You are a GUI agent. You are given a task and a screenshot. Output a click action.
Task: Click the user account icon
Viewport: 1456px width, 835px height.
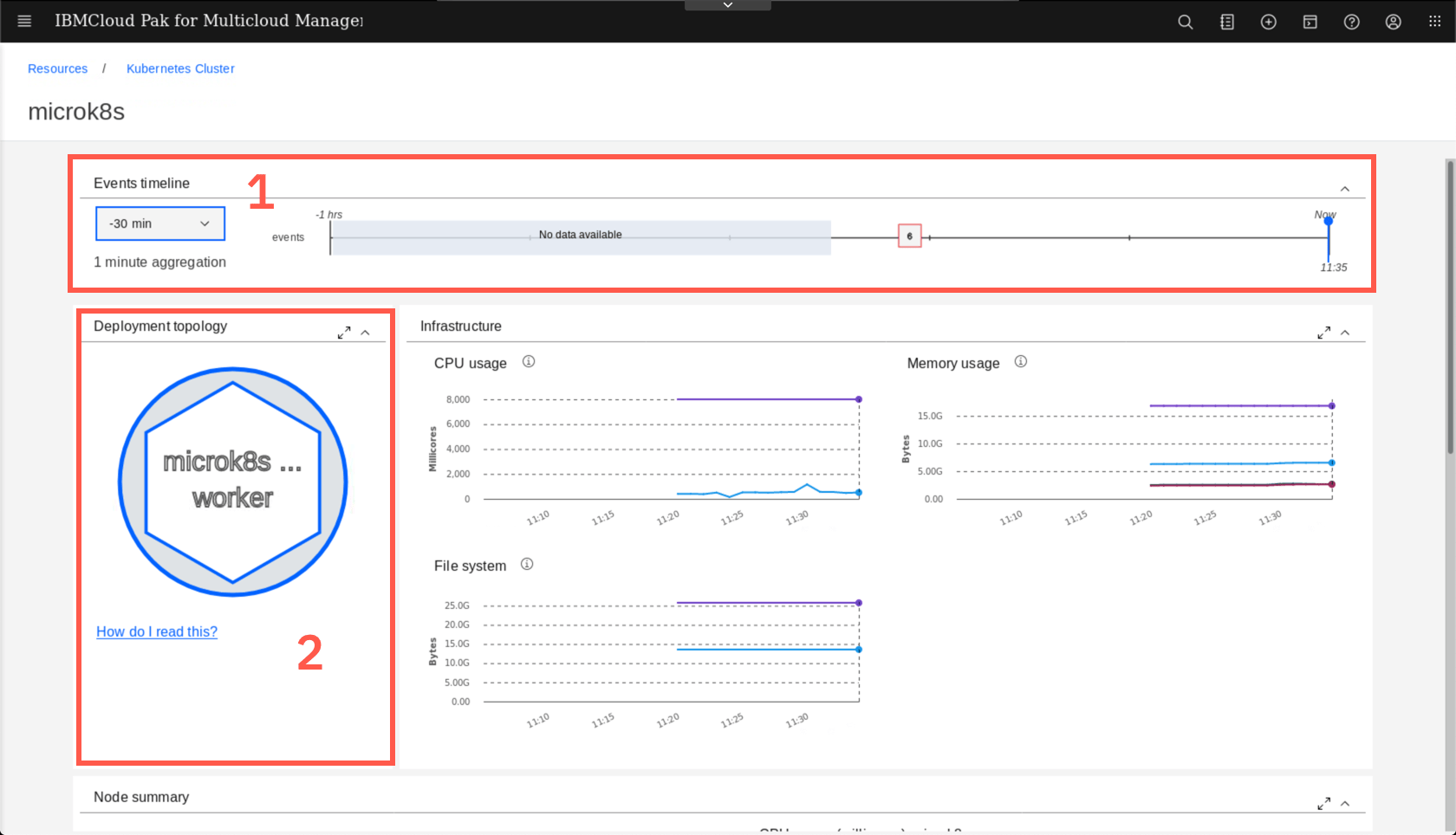point(1393,22)
